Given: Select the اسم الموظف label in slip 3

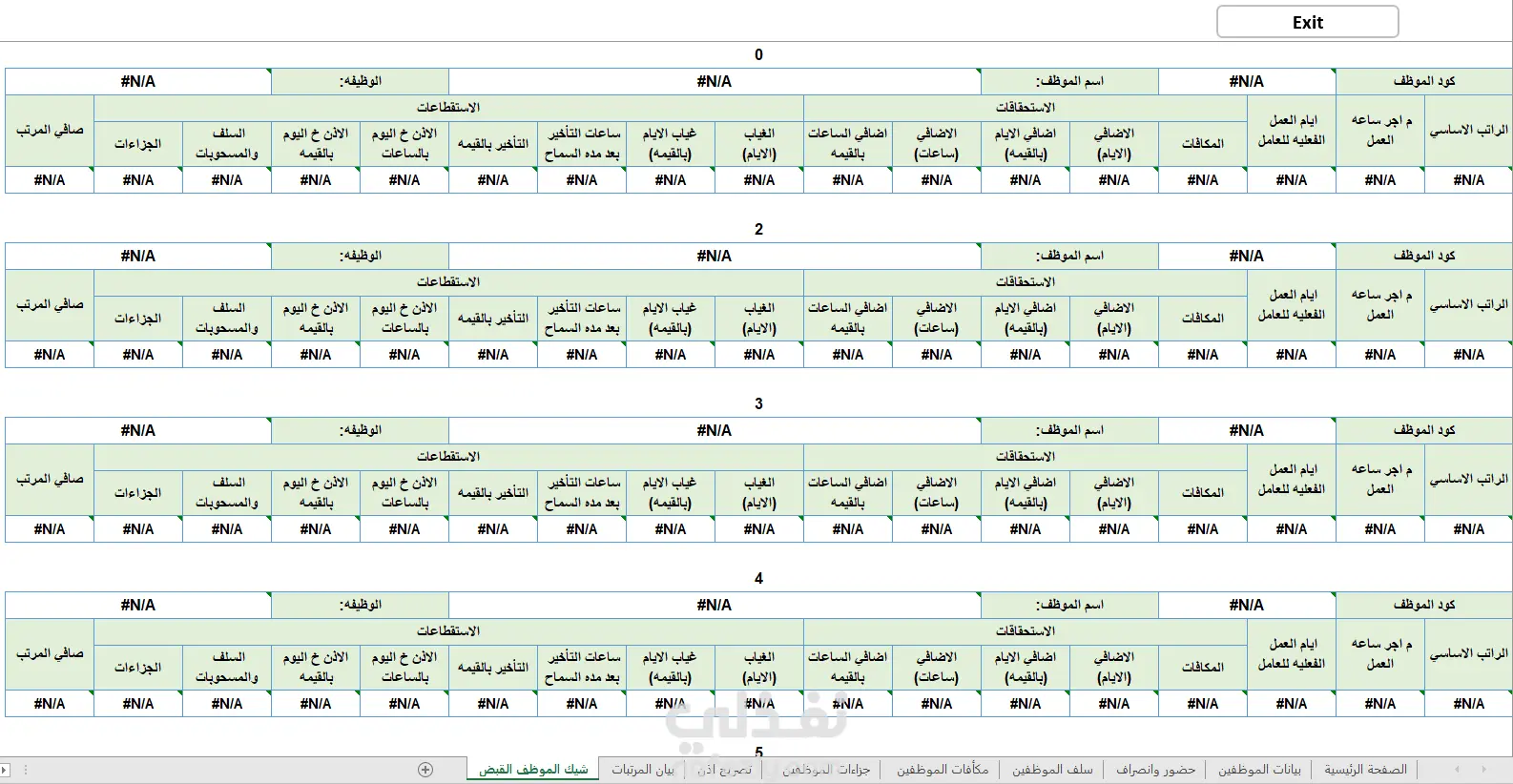Looking at the screenshot, I should click(1069, 430).
